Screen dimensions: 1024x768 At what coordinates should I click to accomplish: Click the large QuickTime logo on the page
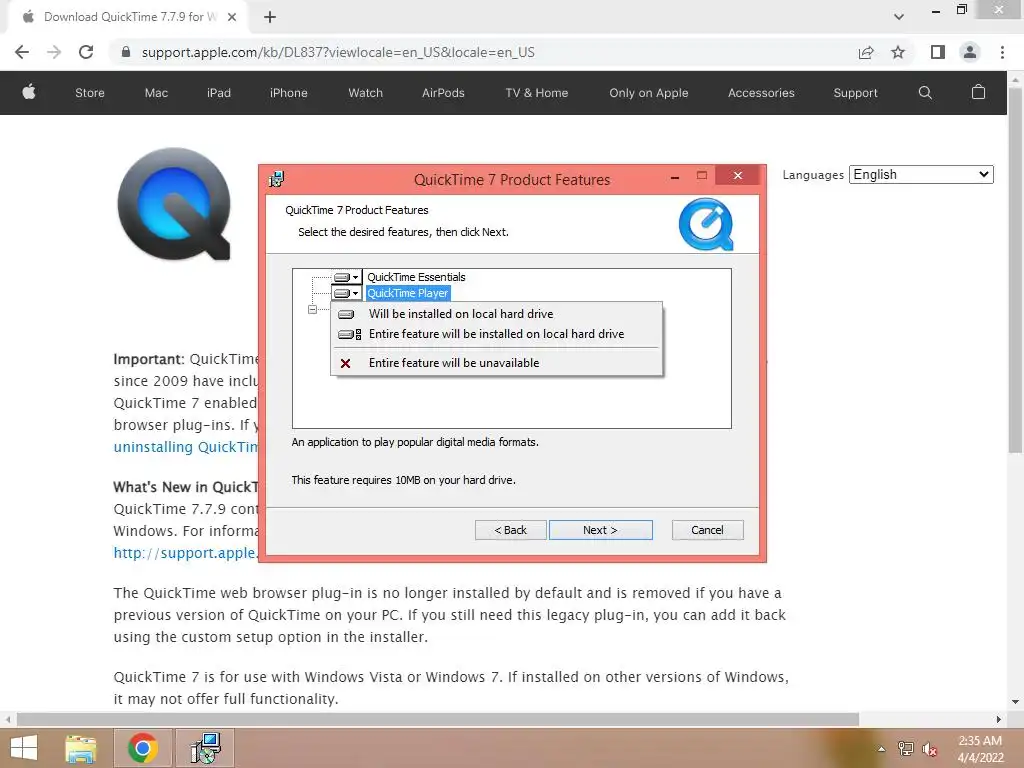pos(174,204)
